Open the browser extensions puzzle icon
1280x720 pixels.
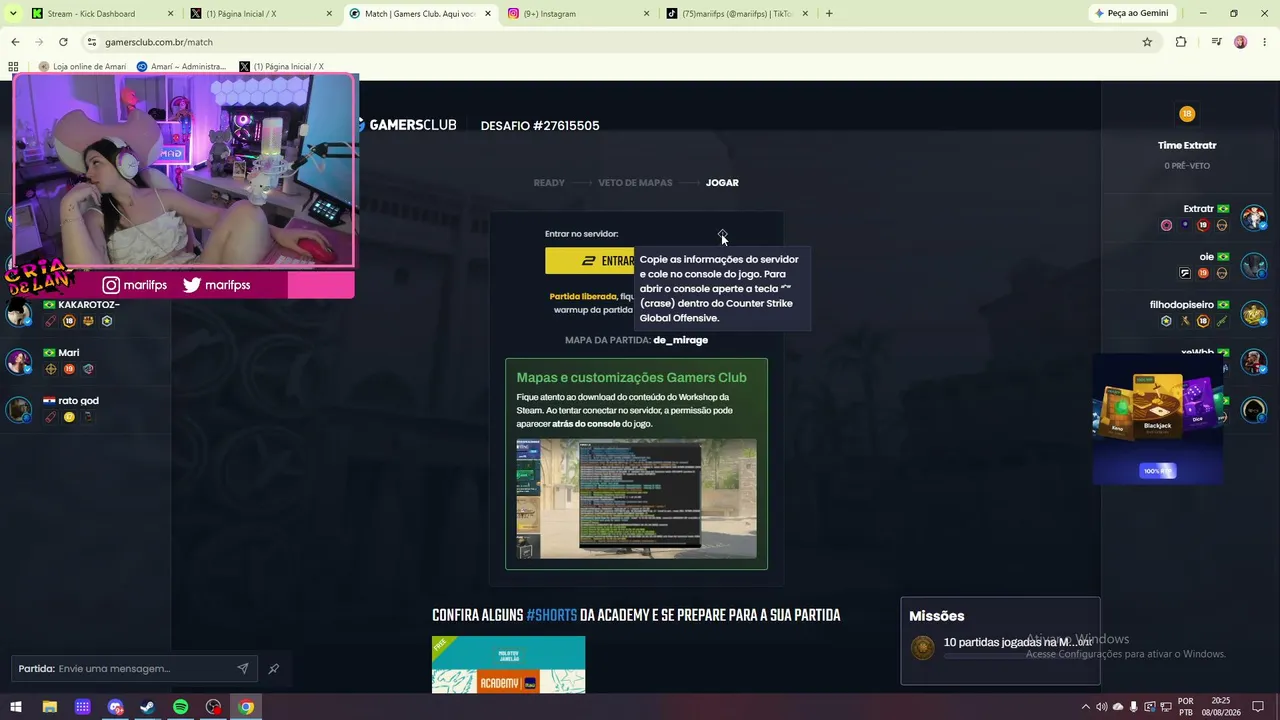coord(1181,42)
